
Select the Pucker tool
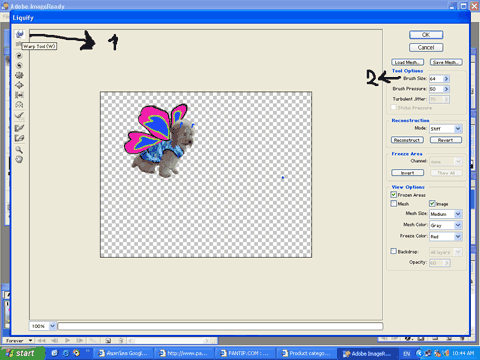coord(19,75)
